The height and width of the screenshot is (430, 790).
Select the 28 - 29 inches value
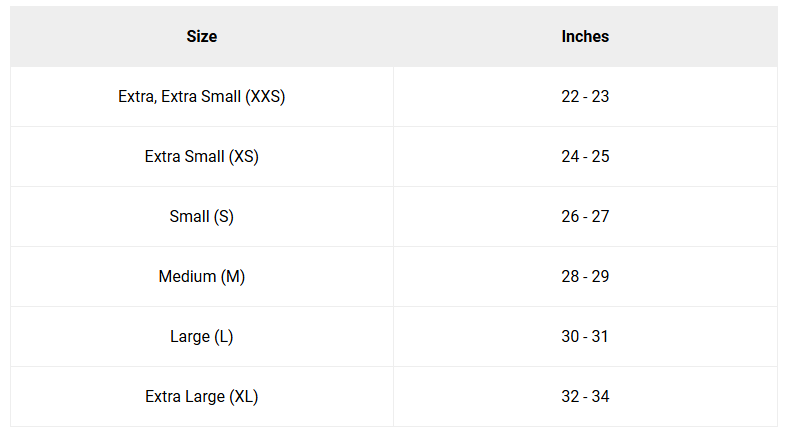coord(585,277)
